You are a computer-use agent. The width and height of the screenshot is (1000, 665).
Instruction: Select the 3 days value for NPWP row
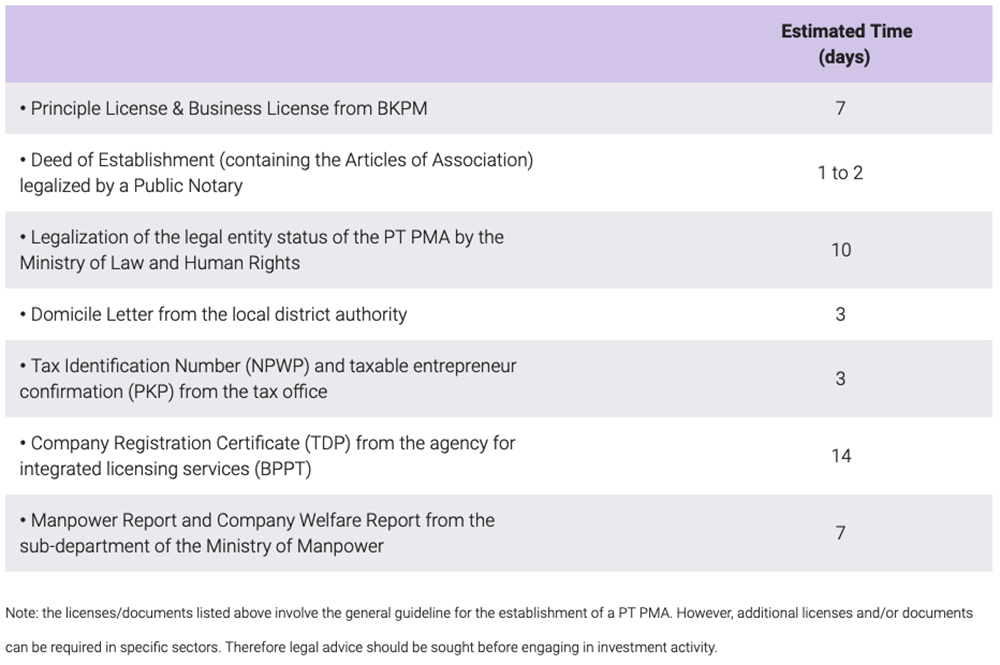pos(840,379)
